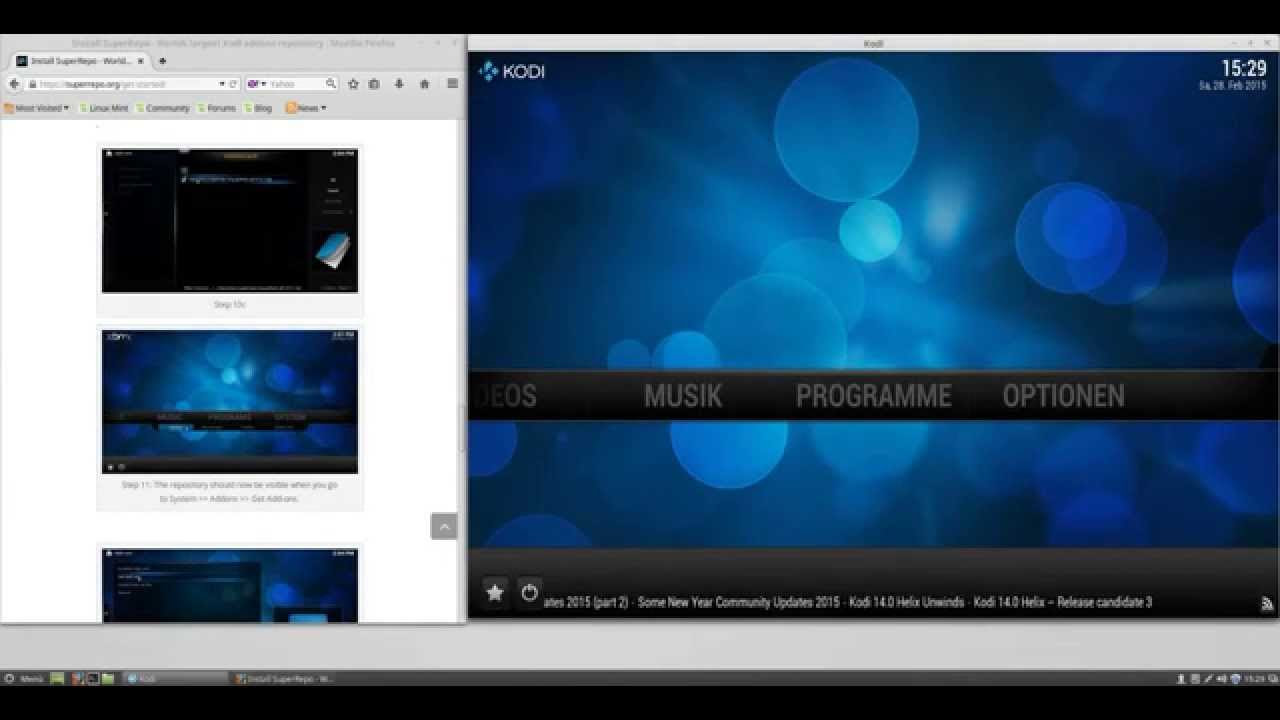Viewport: 1280px width, 720px height.
Task: Go to Firefox home page icon
Action: [424, 84]
